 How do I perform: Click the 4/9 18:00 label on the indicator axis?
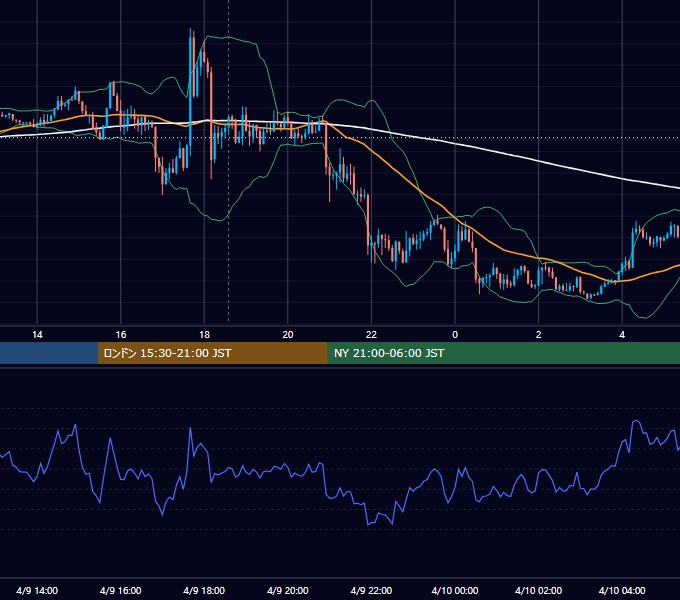[x=204, y=590]
